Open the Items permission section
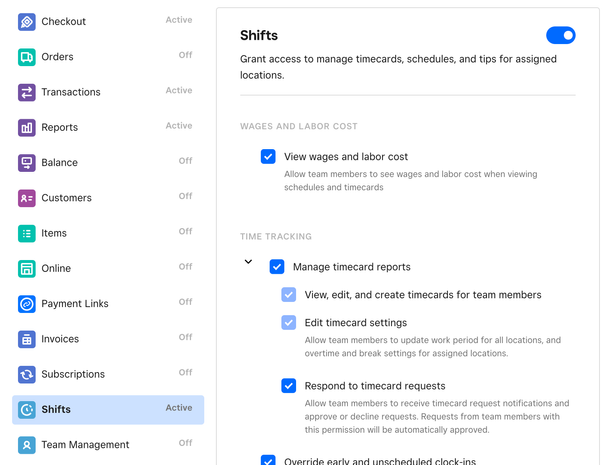Screen dimensions: 612x465 coord(54,233)
